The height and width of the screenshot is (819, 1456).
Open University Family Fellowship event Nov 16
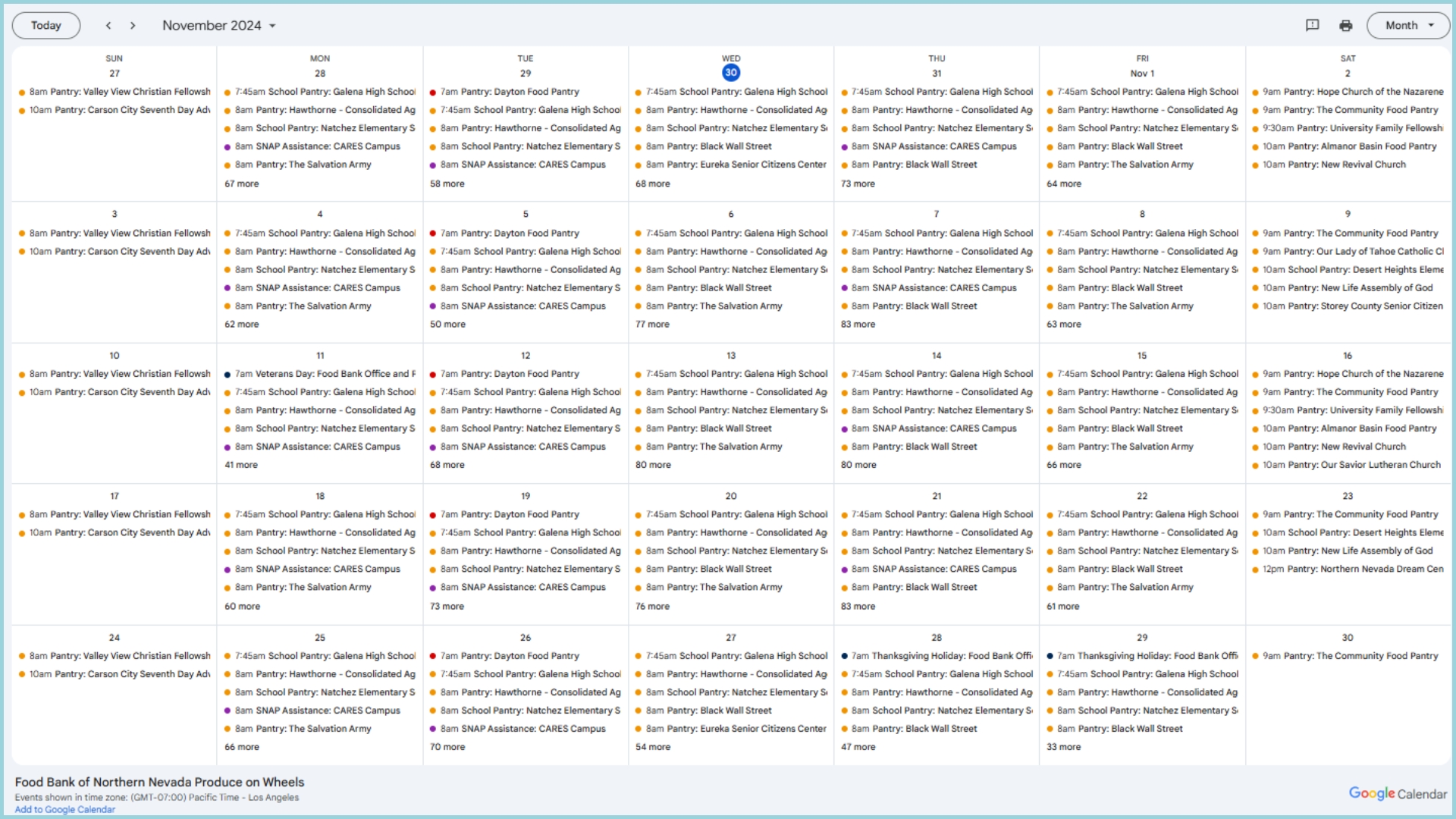click(x=1348, y=410)
